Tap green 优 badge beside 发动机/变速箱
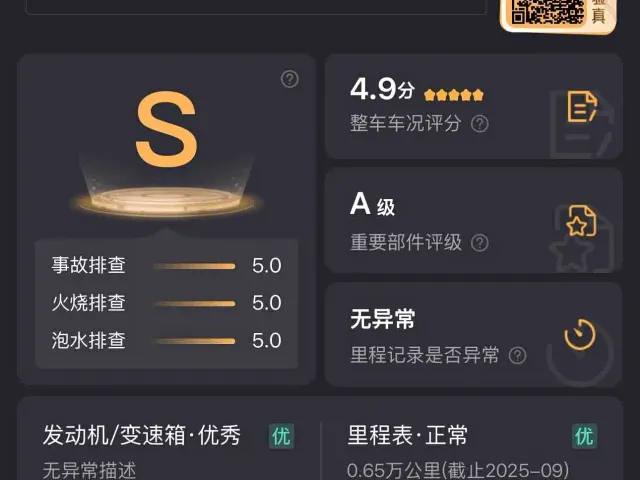This screenshot has height=480, width=640. point(281,436)
